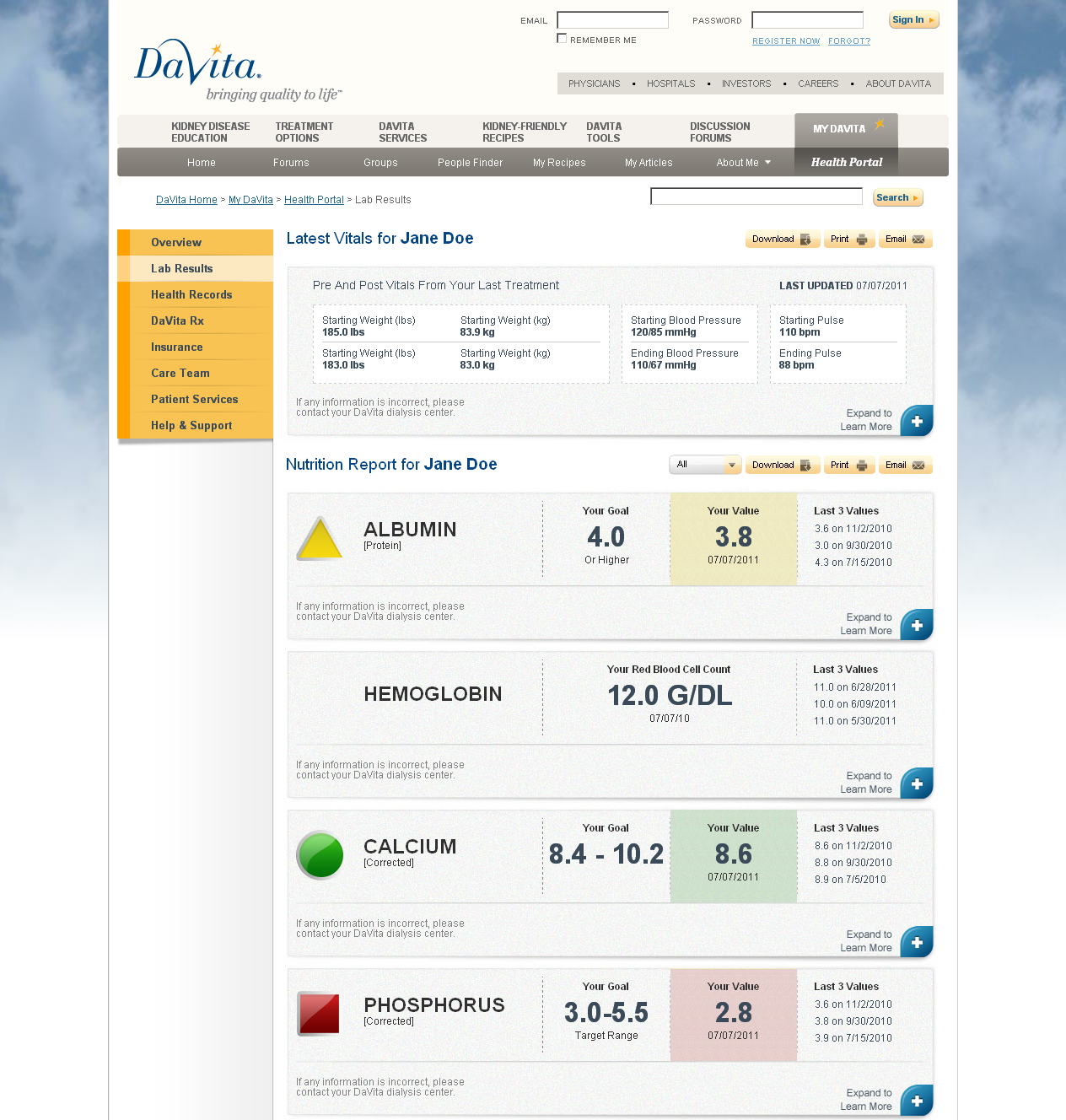This screenshot has width=1066, height=1120.
Task: Open the Investors link
Action: point(746,83)
